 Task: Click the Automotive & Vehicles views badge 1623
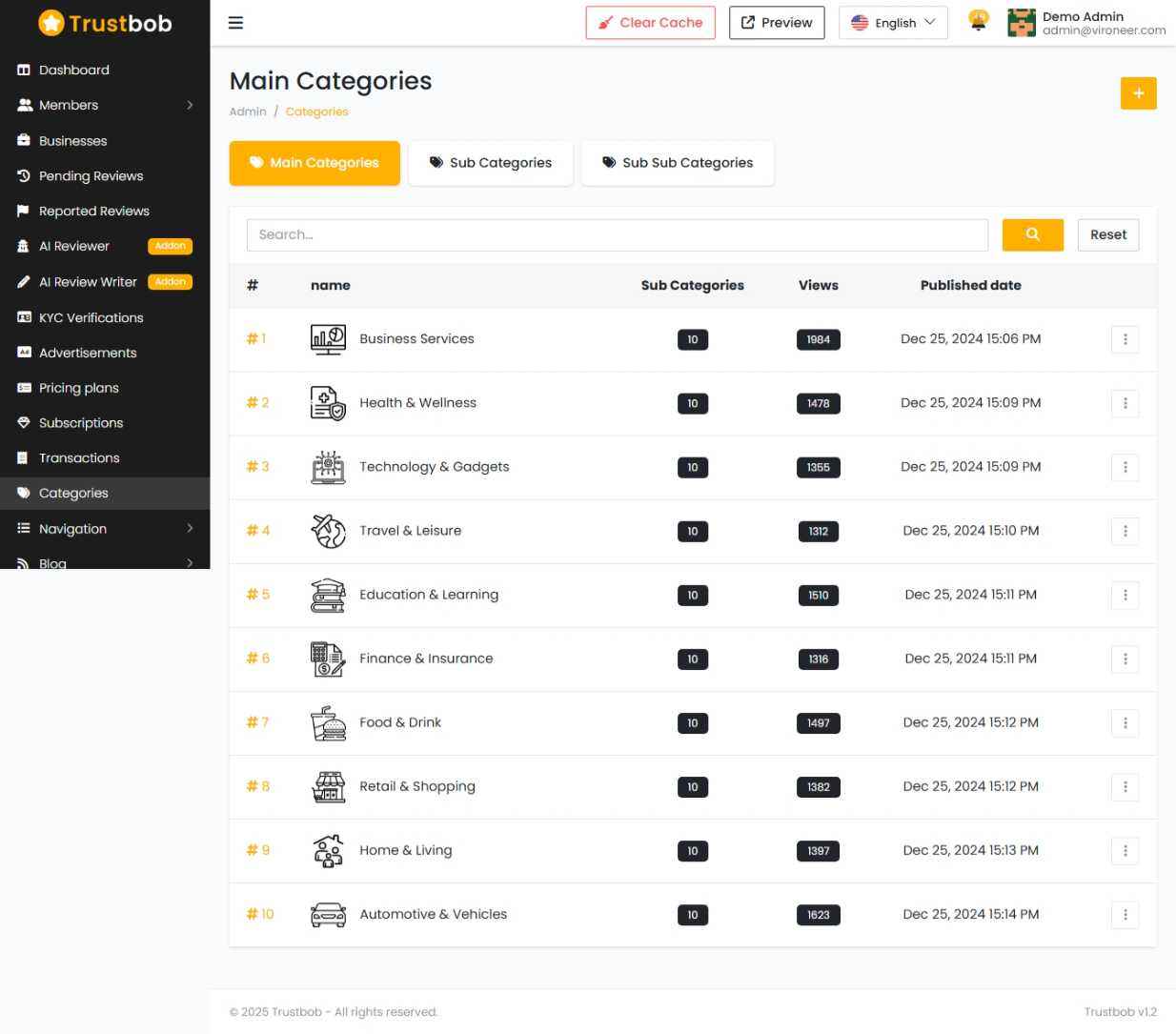[818, 915]
